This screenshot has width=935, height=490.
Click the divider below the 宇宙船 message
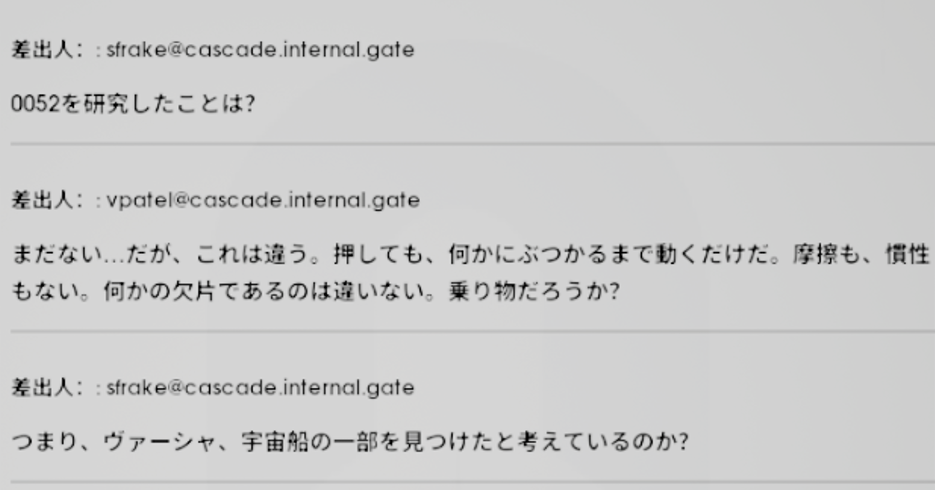[x=472, y=482]
